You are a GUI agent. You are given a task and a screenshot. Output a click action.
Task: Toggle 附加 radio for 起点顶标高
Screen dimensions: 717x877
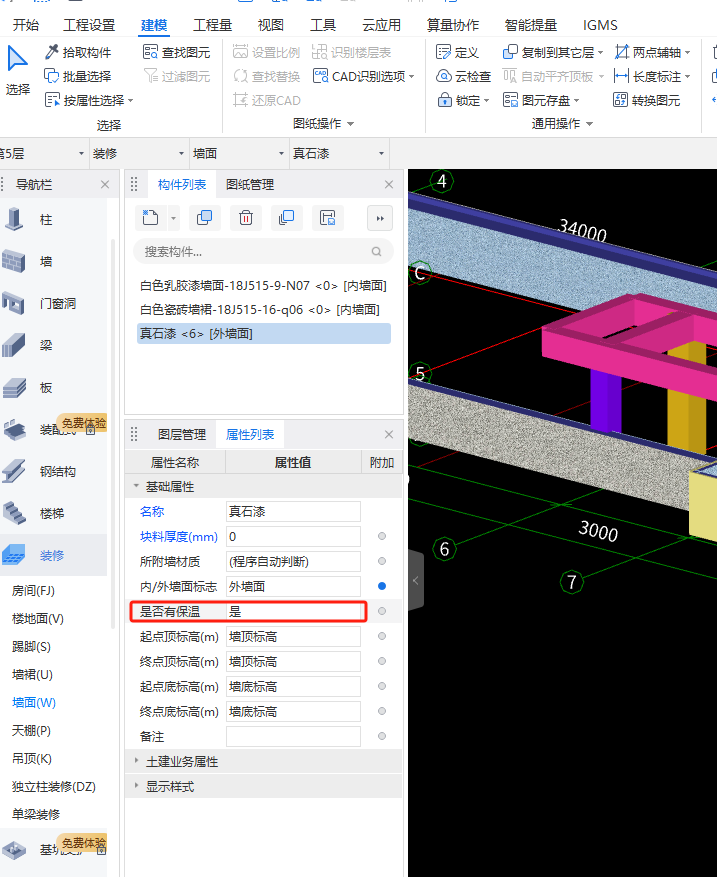382,636
